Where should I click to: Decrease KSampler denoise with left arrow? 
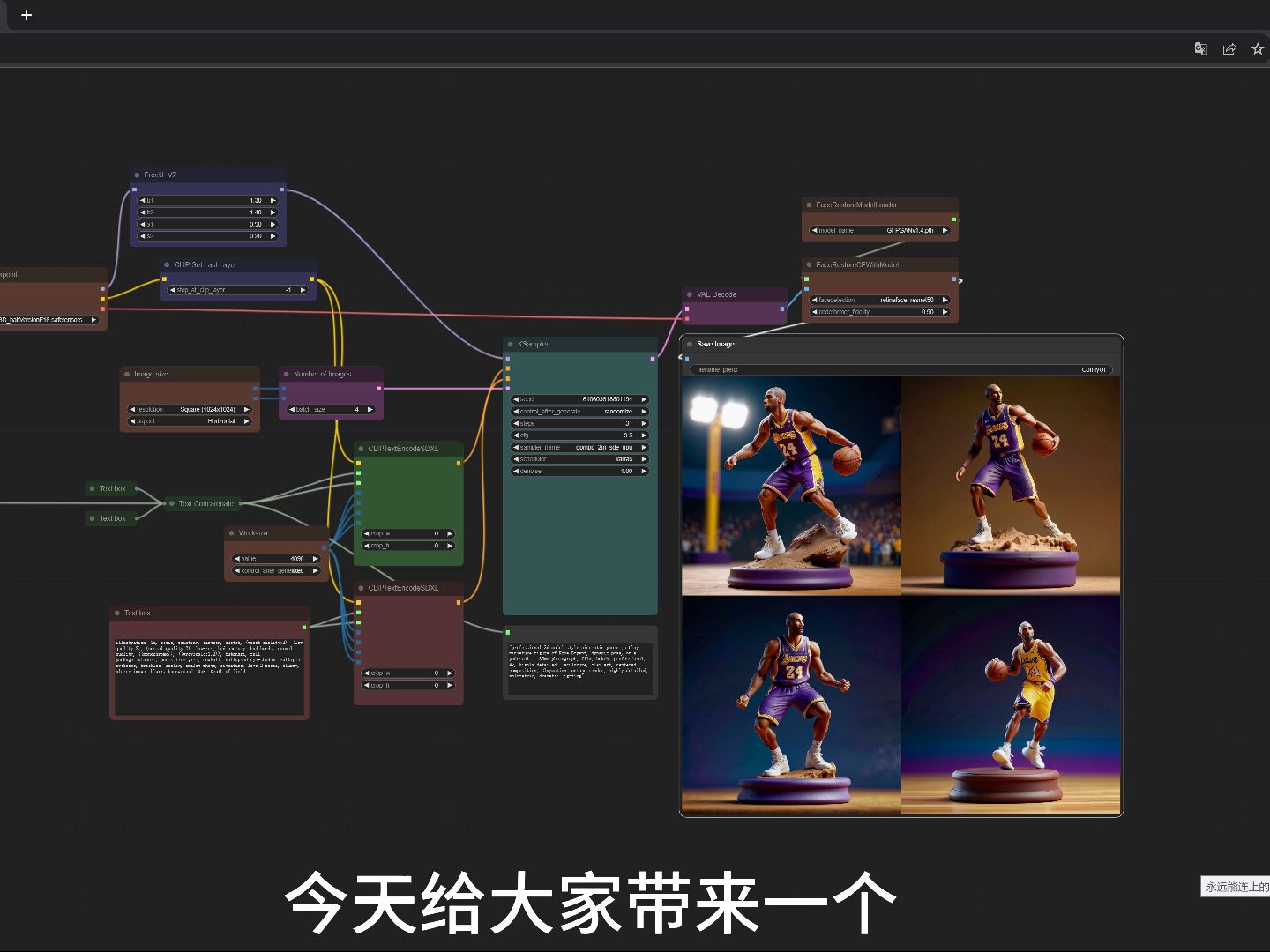(517, 471)
